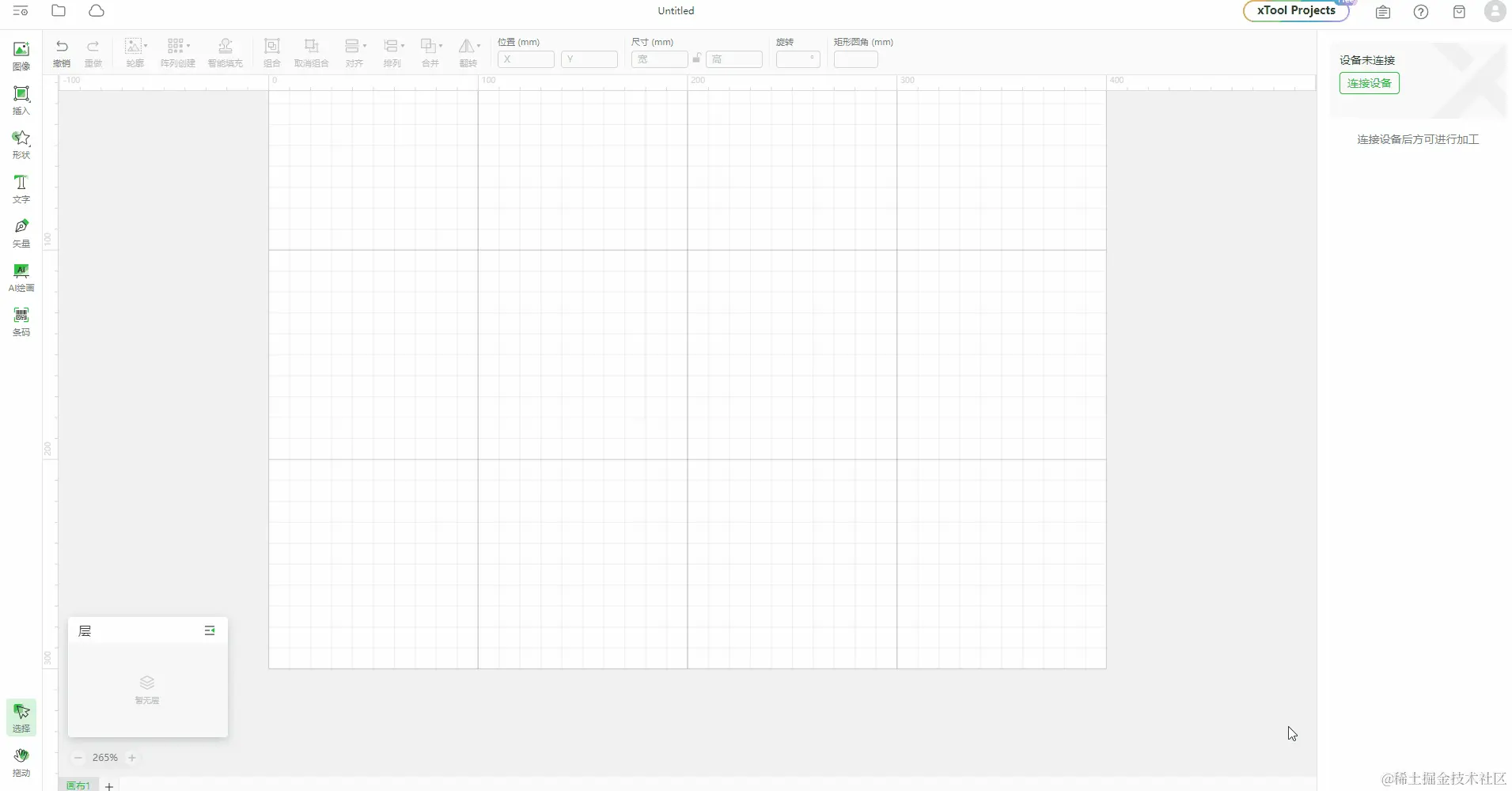Open the help question mark icon
Viewport: 1512px width, 791px height.
click(1421, 12)
